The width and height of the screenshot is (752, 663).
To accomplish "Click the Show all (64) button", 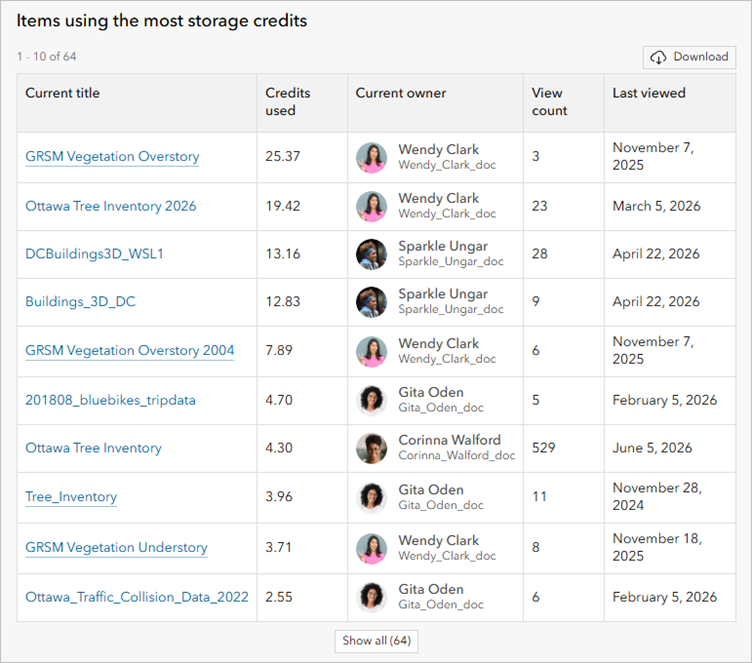I will pyautogui.click(x=376, y=641).
